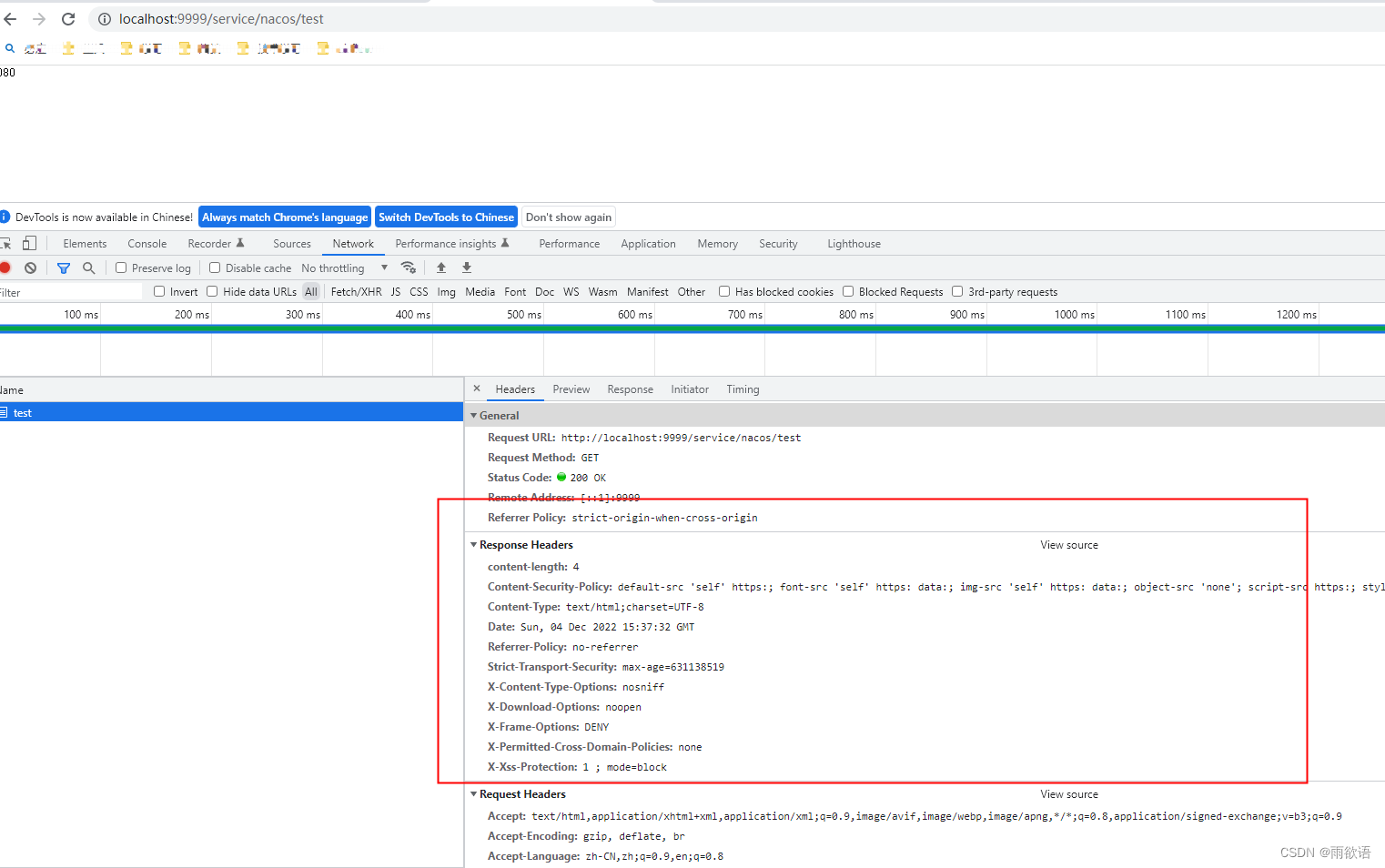Viewport: 1385px width, 868px height.
Task: Enable the Disable cache checkbox
Action: pos(215,267)
